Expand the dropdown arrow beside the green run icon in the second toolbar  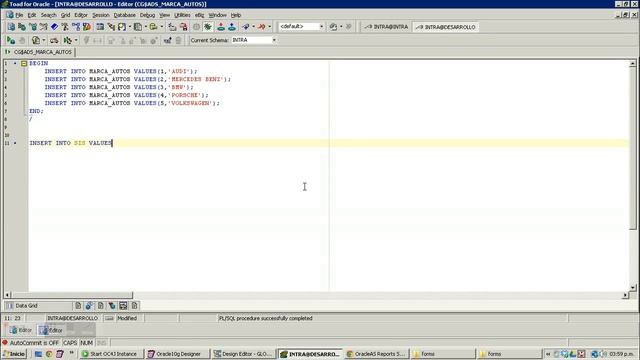pyautogui.click(x=76, y=40)
